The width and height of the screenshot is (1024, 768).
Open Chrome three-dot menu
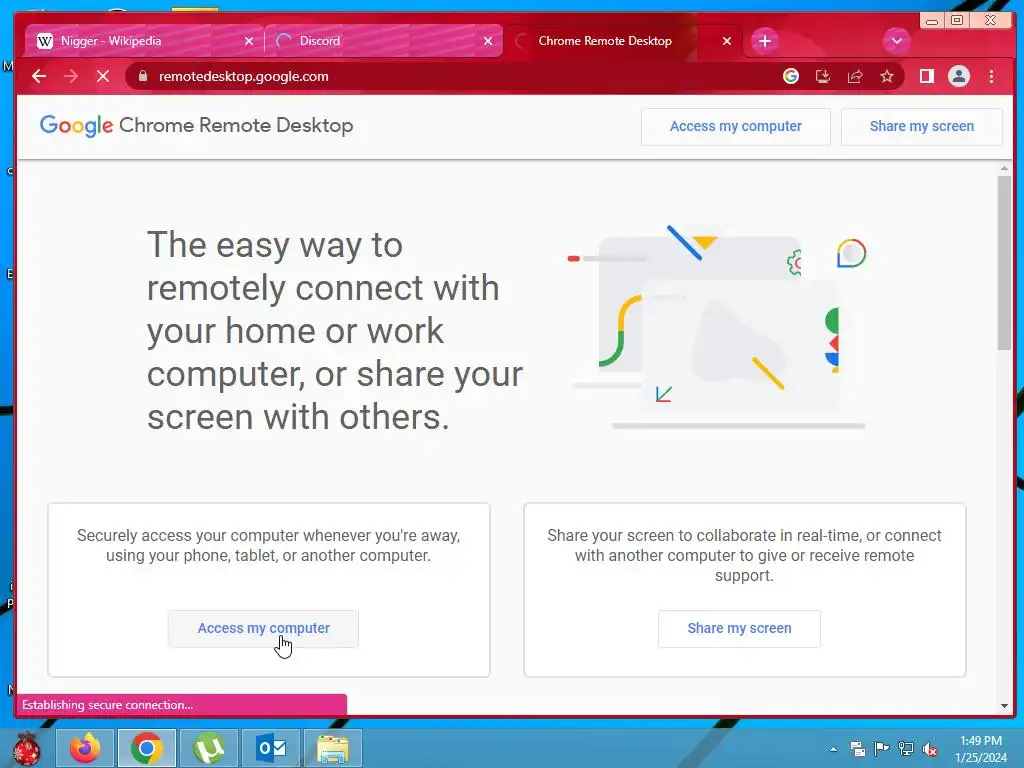(991, 76)
